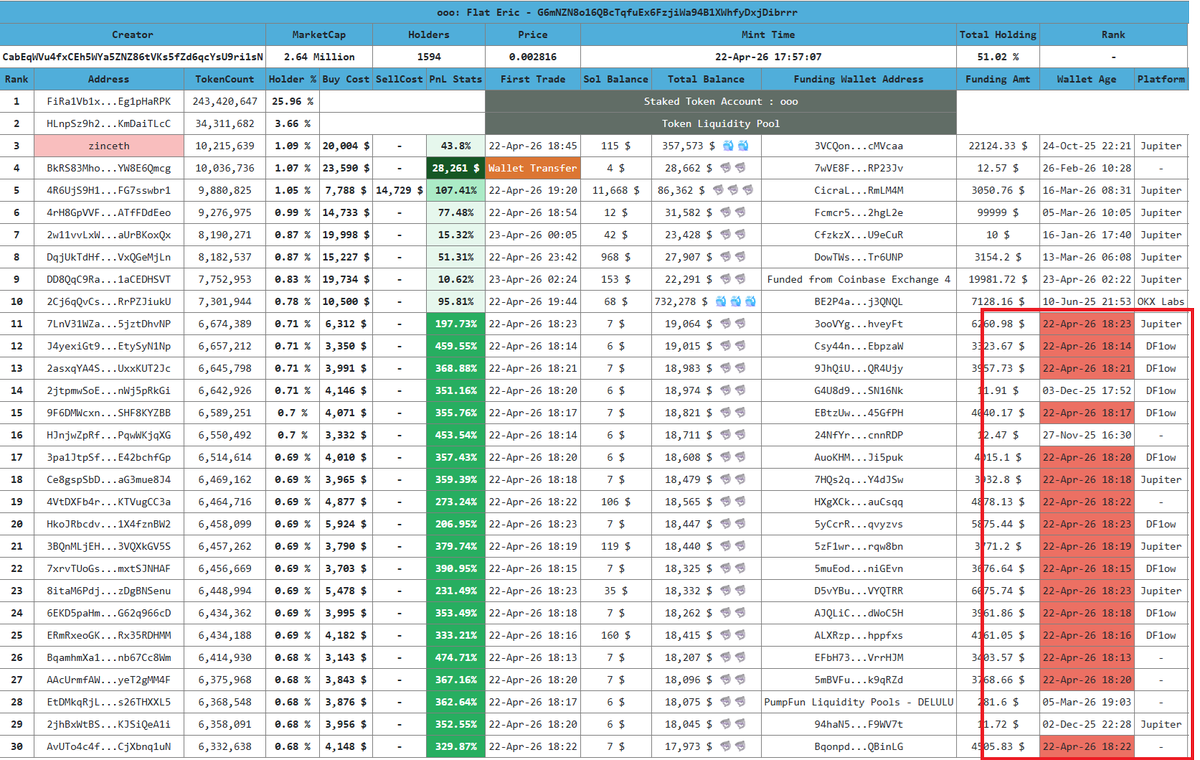Click the first shark icon beside 28,662 $
The width and height of the screenshot is (1200, 760).
(727, 168)
